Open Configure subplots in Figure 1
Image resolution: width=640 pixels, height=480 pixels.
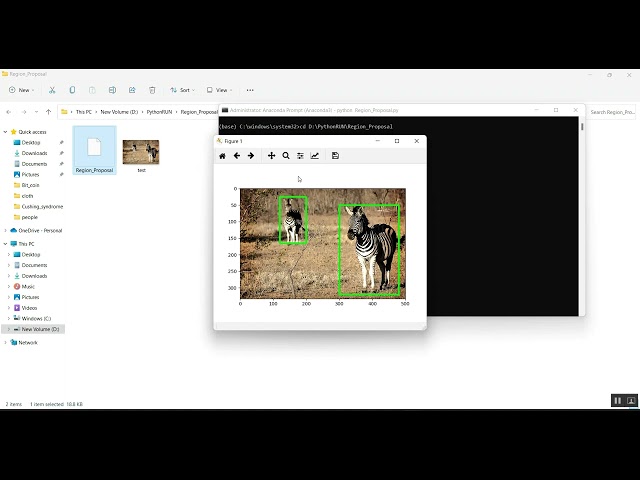300,156
